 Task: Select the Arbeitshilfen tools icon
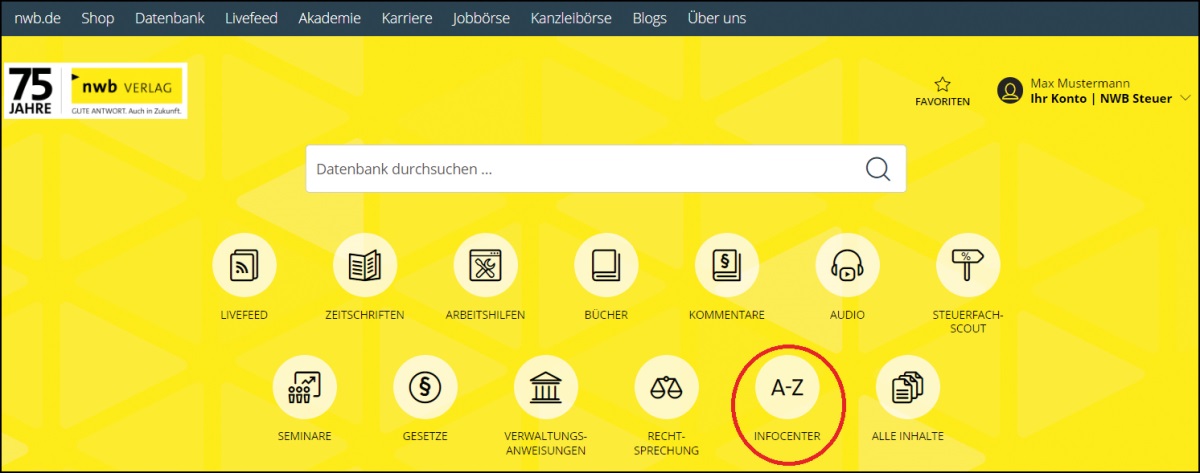coord(485,266)
